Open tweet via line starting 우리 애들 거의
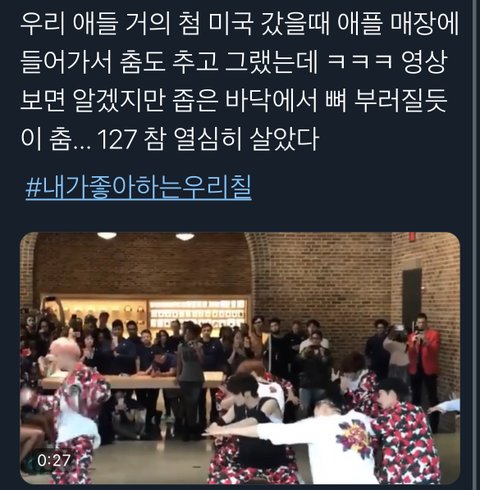This screenshot has width=480, height=490. pos(239,24)
